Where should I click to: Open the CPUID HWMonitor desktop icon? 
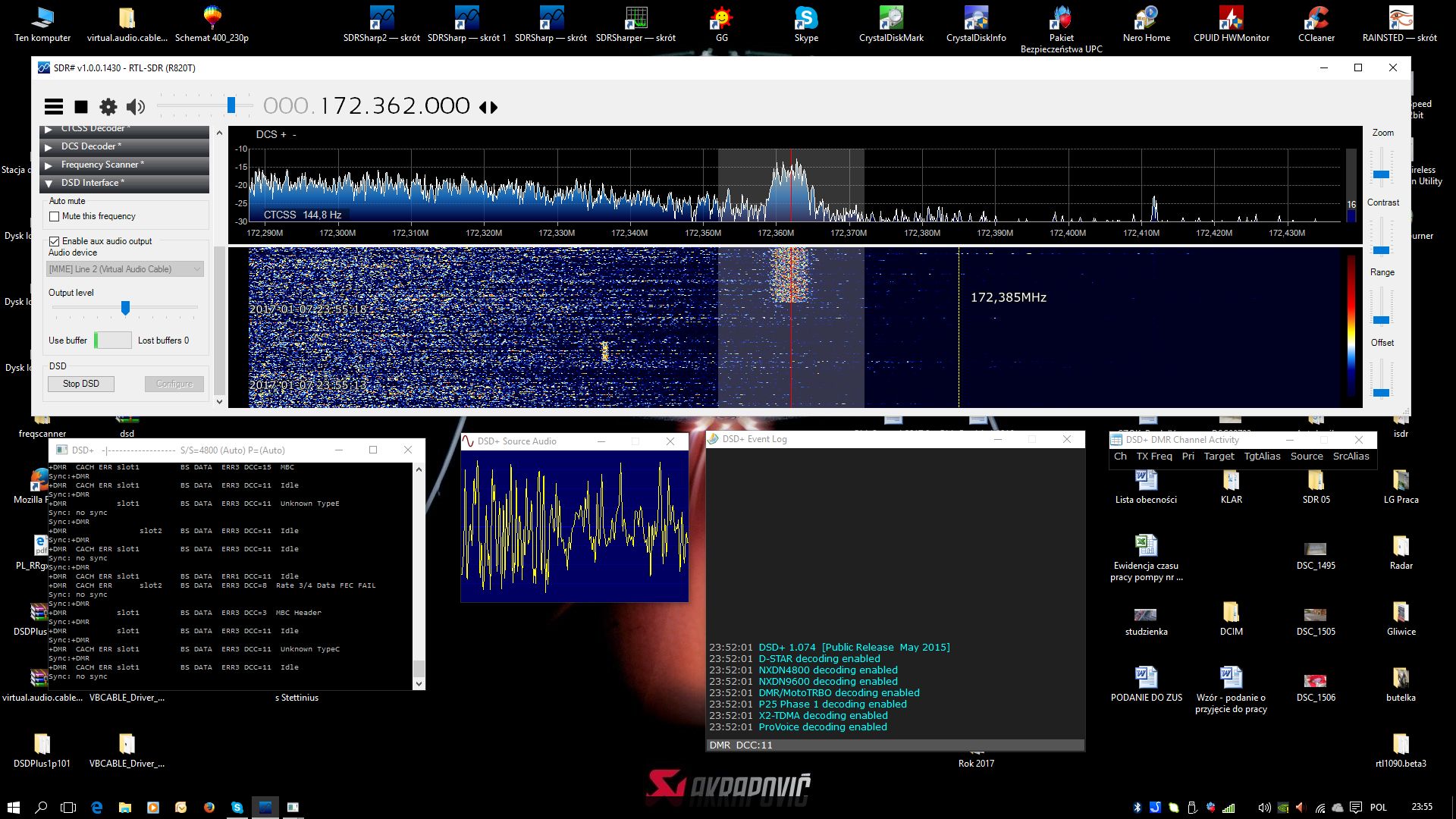tap(1231, 24)
